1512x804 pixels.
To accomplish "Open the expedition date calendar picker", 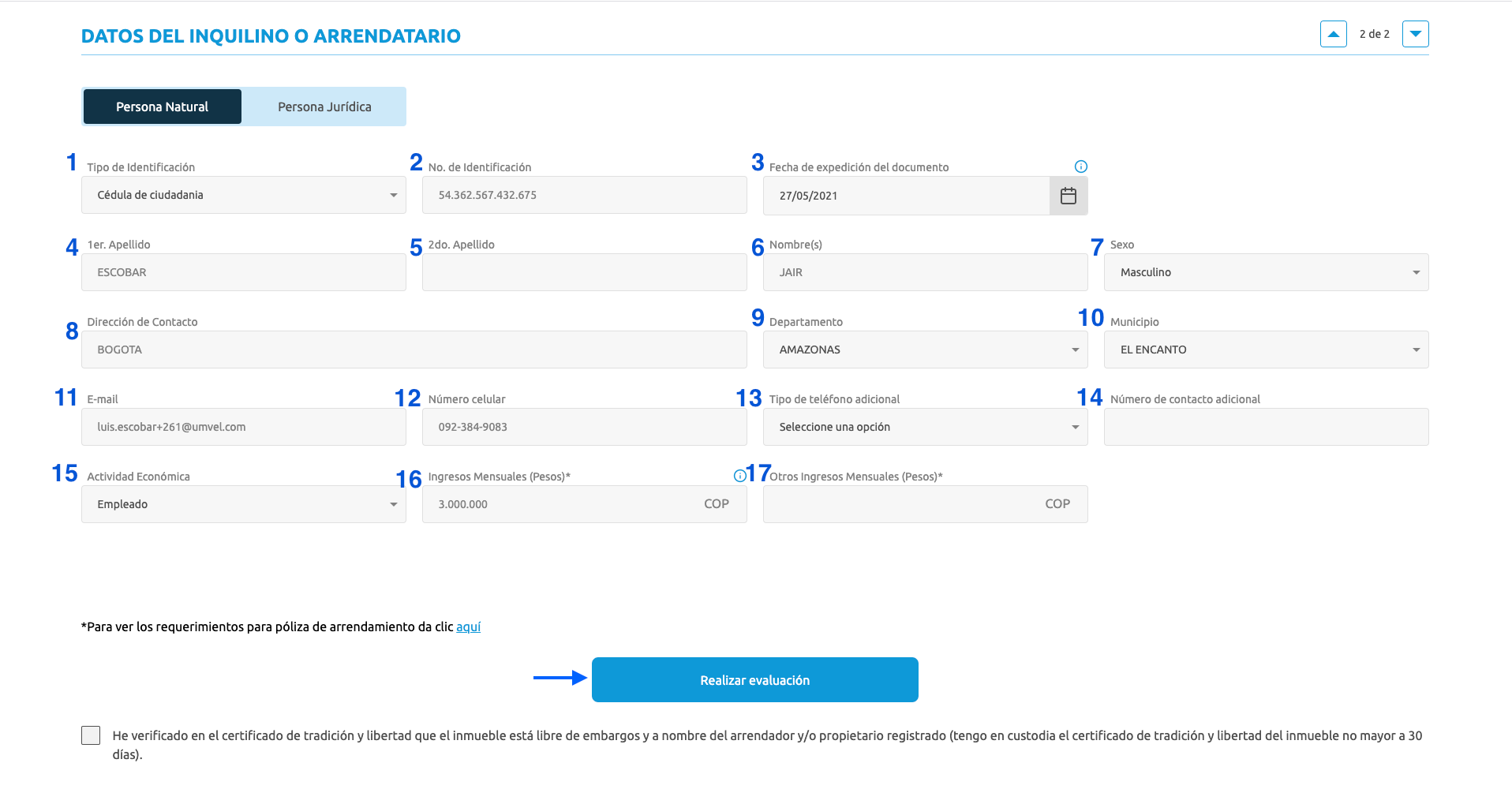I will pos(1069,196).
